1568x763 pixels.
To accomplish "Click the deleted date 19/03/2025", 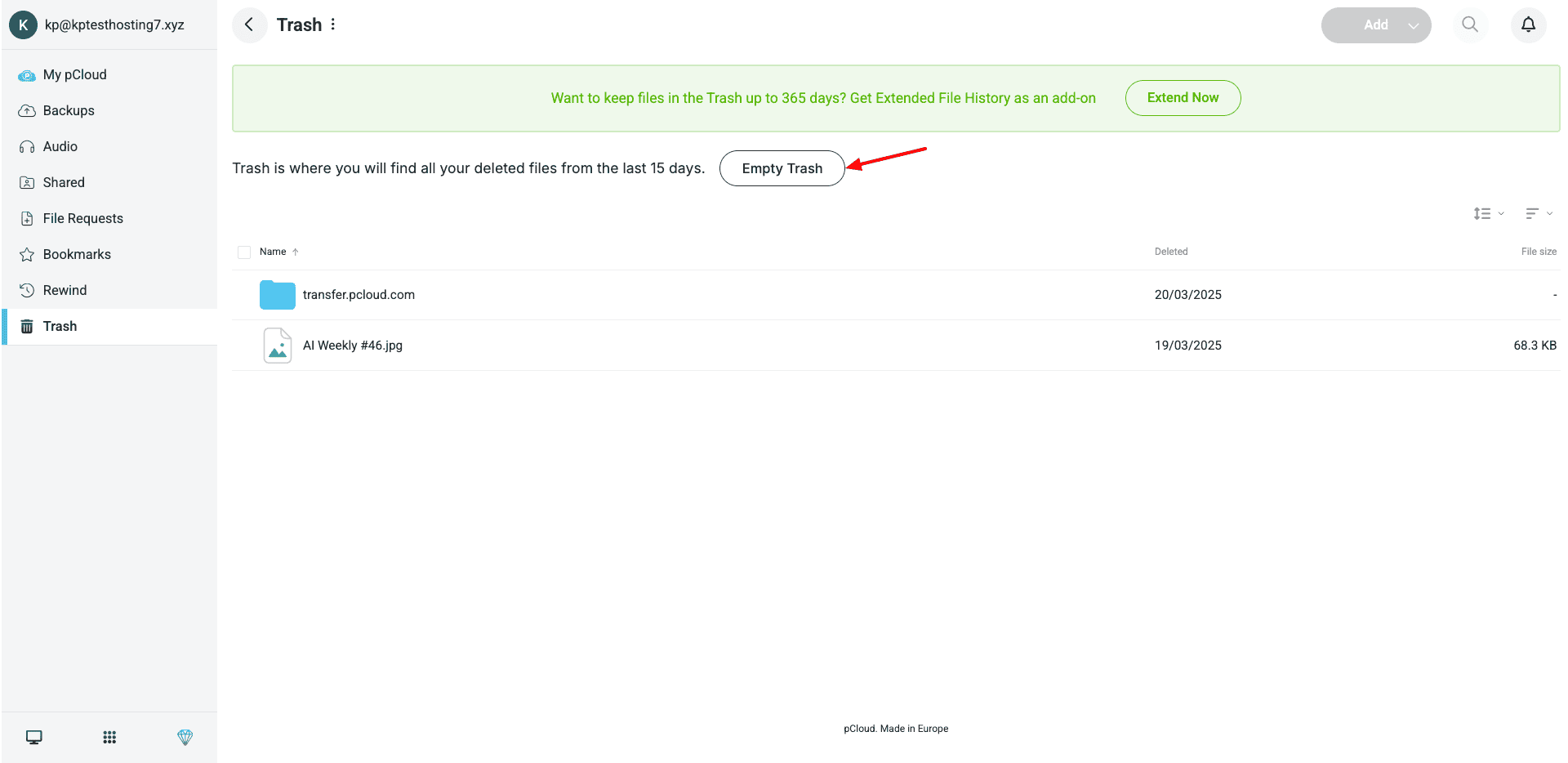I will pyautogui.click(x=1188, y=346).
